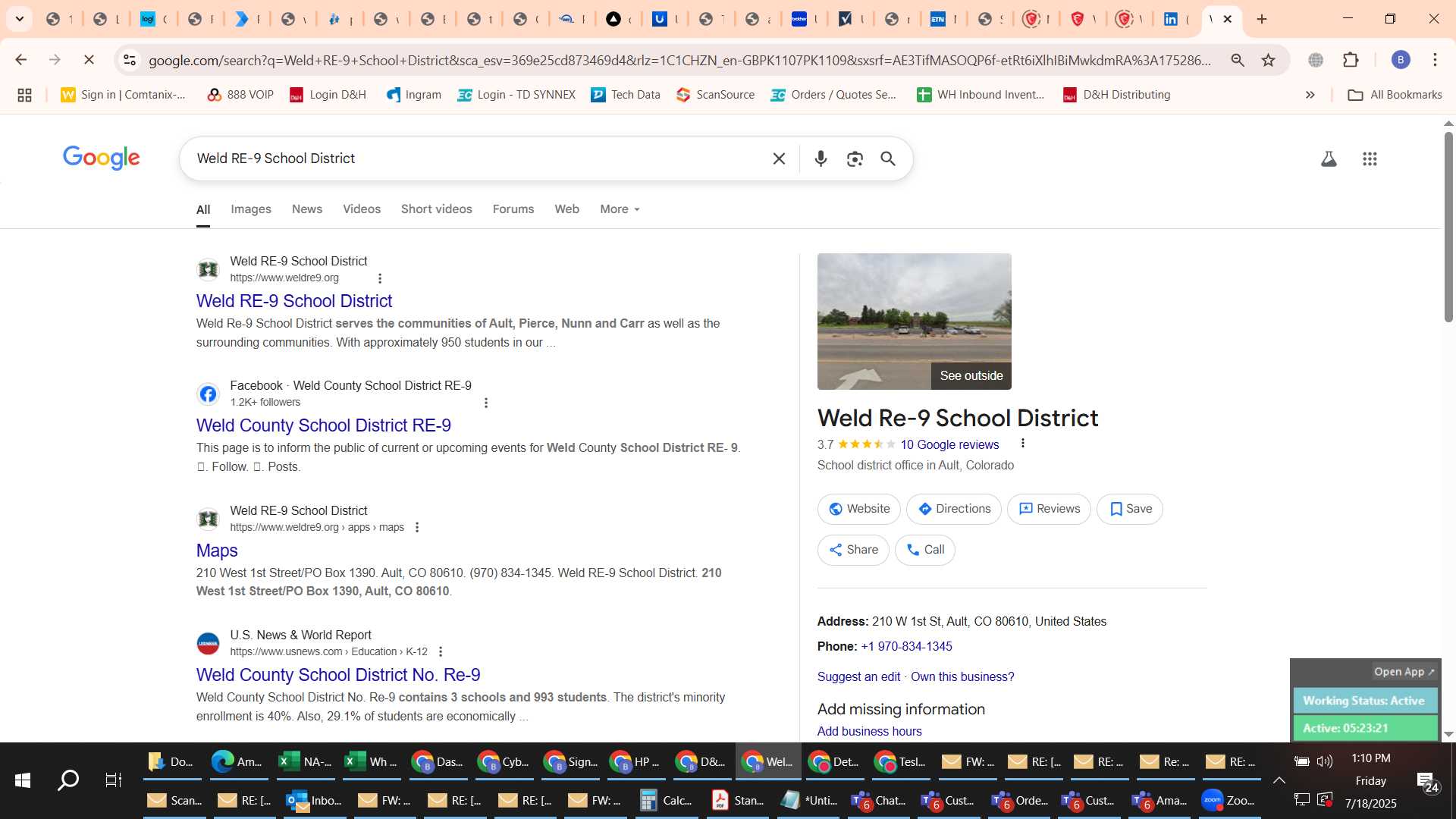Open the See outside street view thumbnail
This screenshot has width=1456, height=819.
(914, 322)
